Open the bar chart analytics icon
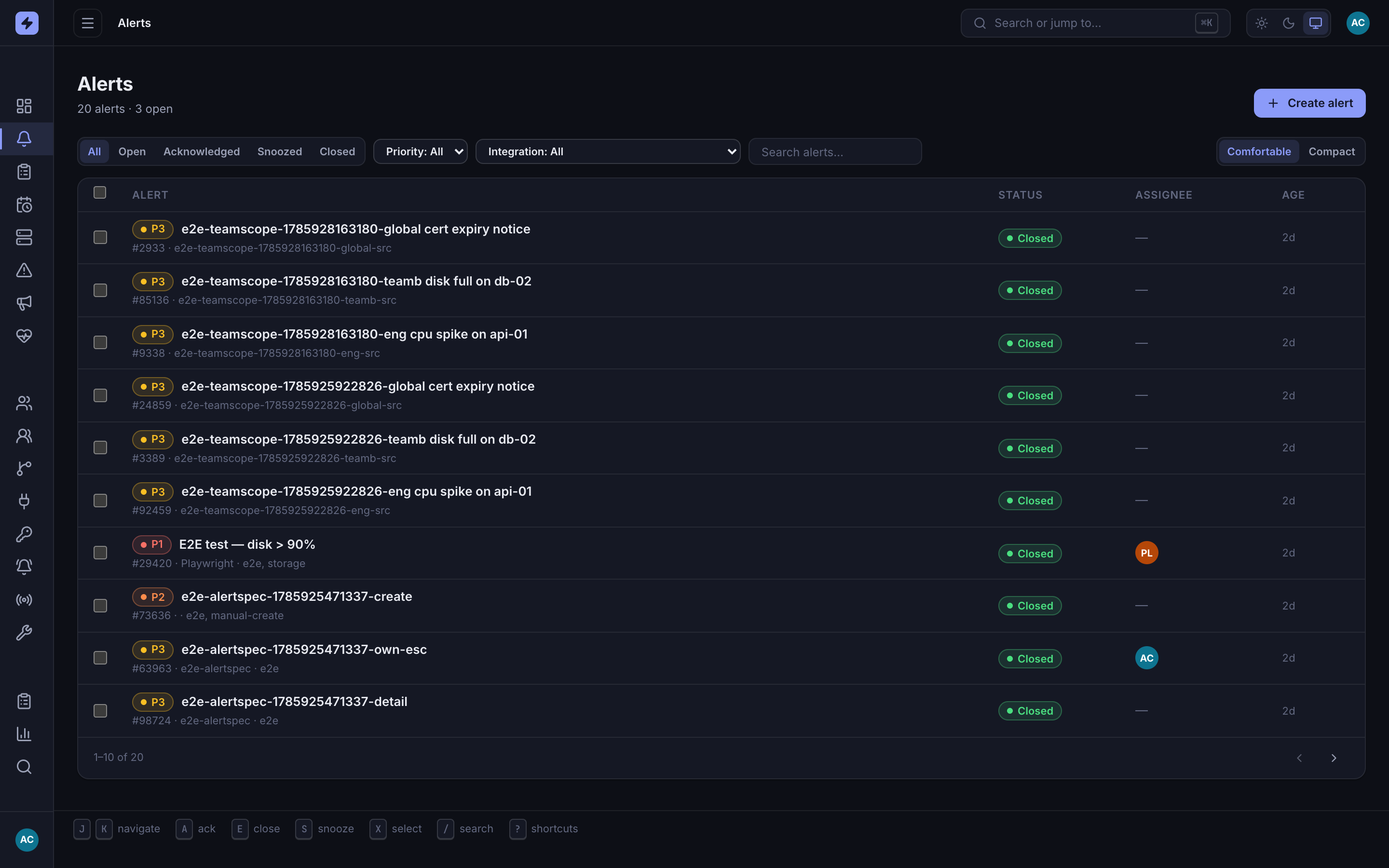 coord(24,733)
